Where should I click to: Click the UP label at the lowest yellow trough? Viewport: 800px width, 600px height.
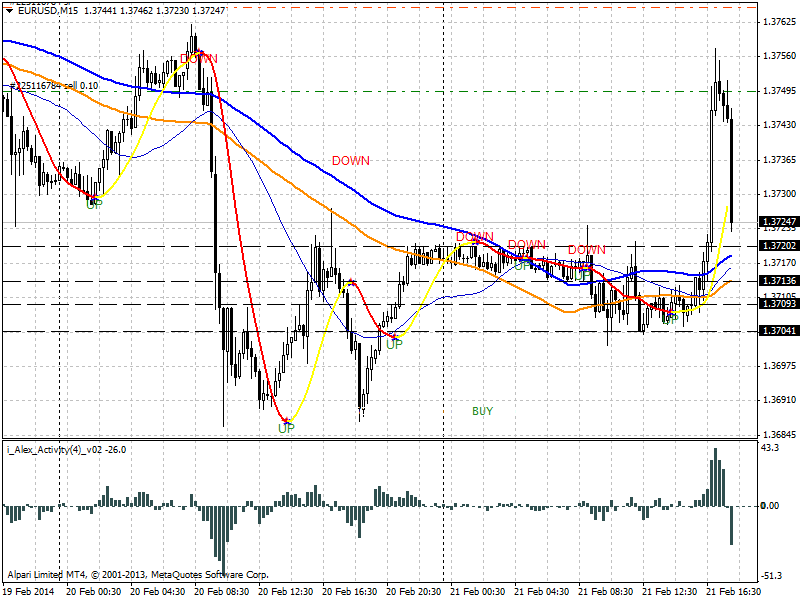click(286, 429)
